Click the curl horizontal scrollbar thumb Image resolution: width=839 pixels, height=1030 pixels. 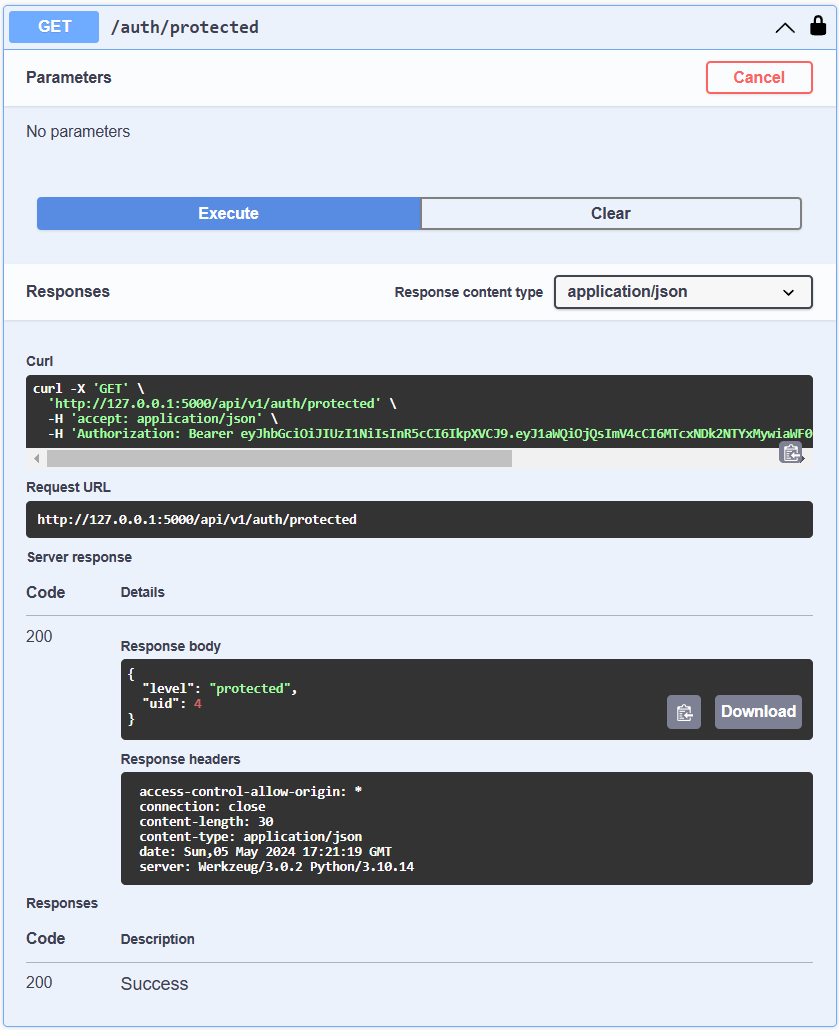(279, 458)
